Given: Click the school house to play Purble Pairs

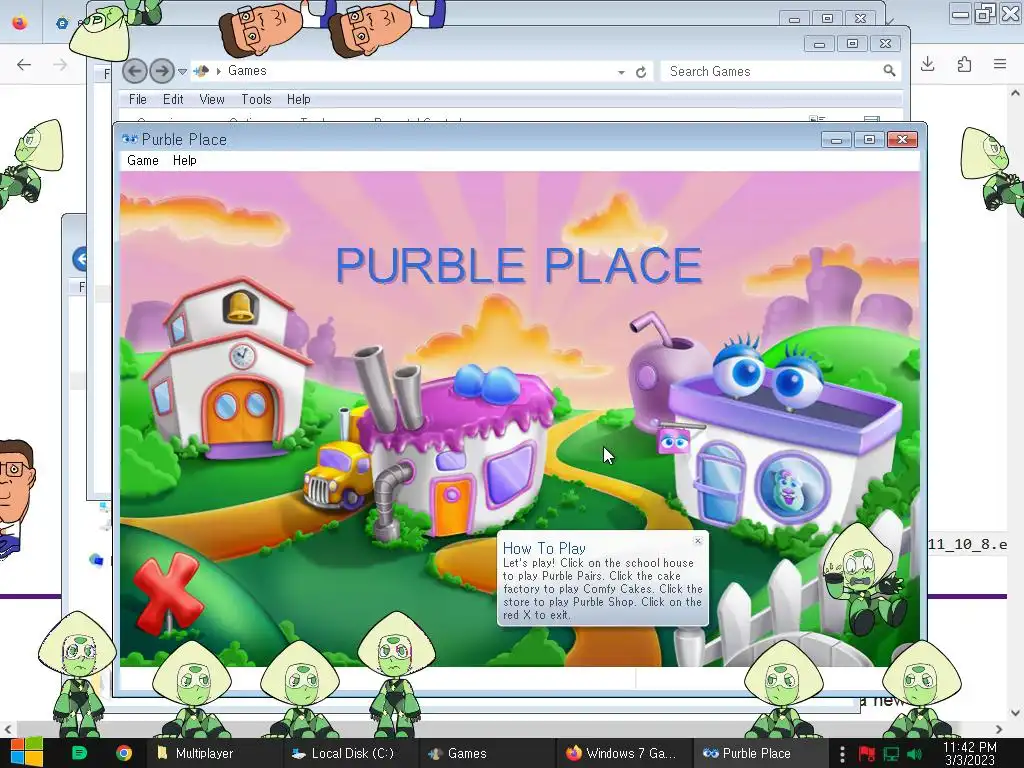Looking at the screenshot, I should pos(227,369).
